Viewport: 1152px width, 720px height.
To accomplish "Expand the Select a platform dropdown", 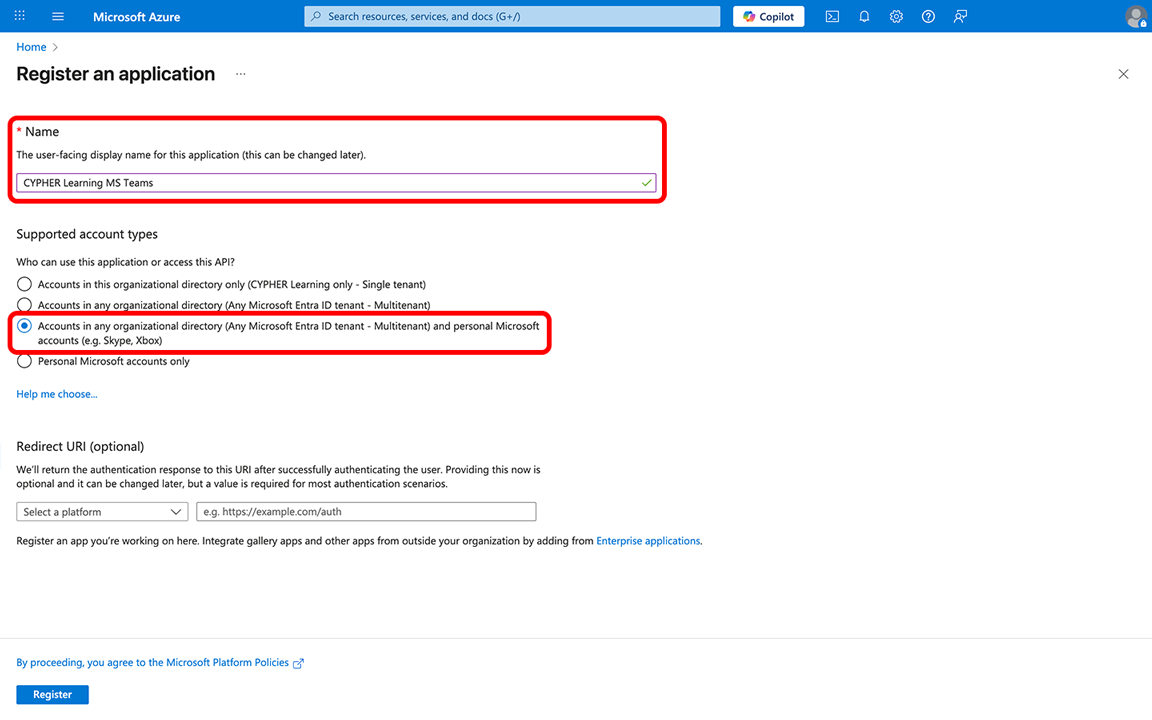I will pos(102,512).
